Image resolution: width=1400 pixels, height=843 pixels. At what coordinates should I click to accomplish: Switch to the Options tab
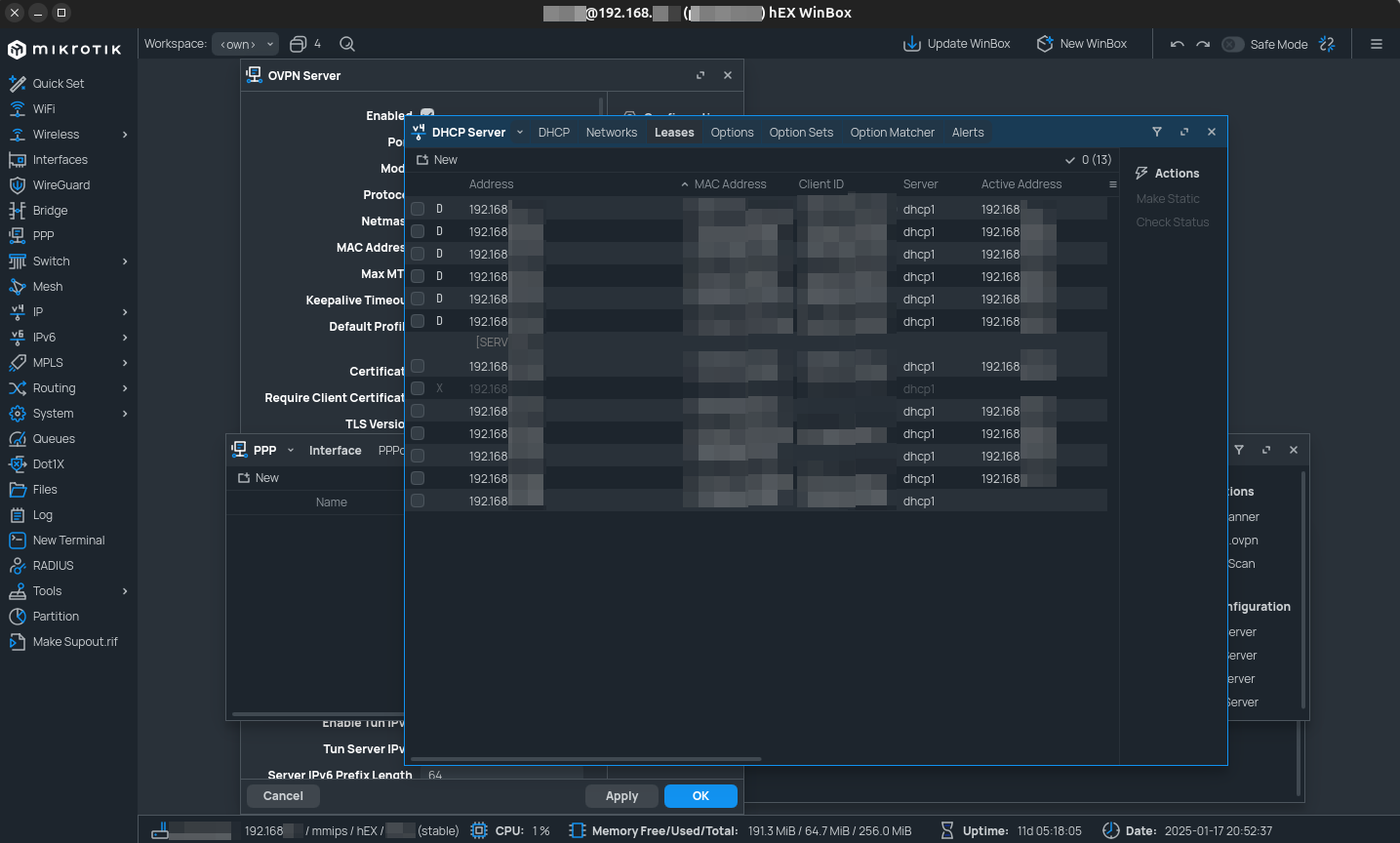(x=732, y=133)
